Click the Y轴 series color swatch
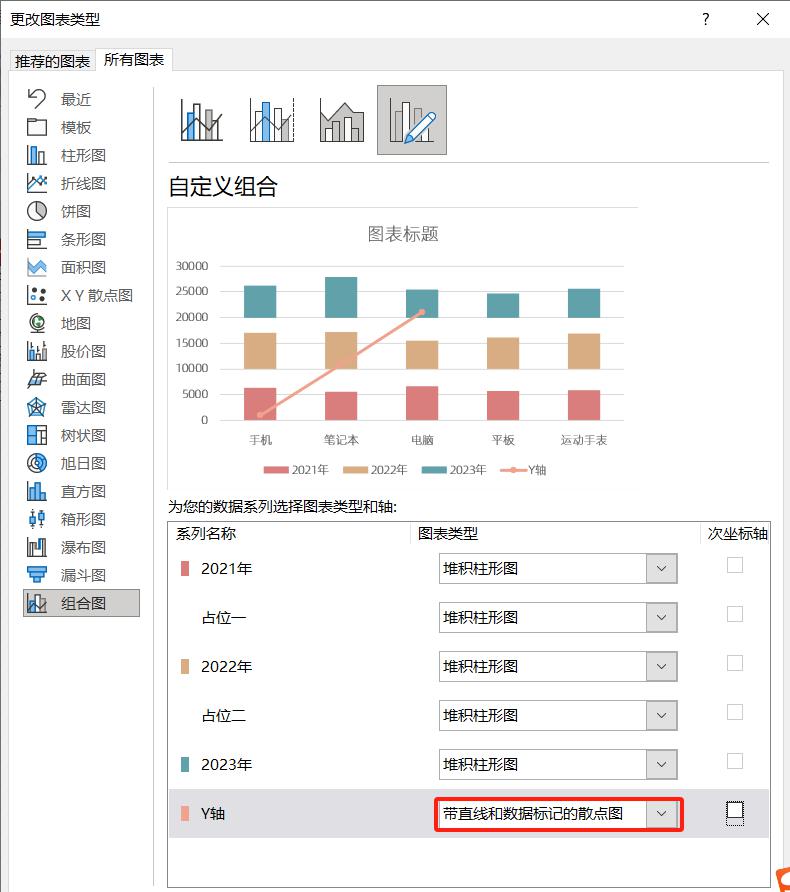Screen dimensions: 790x892 point(185,813)
